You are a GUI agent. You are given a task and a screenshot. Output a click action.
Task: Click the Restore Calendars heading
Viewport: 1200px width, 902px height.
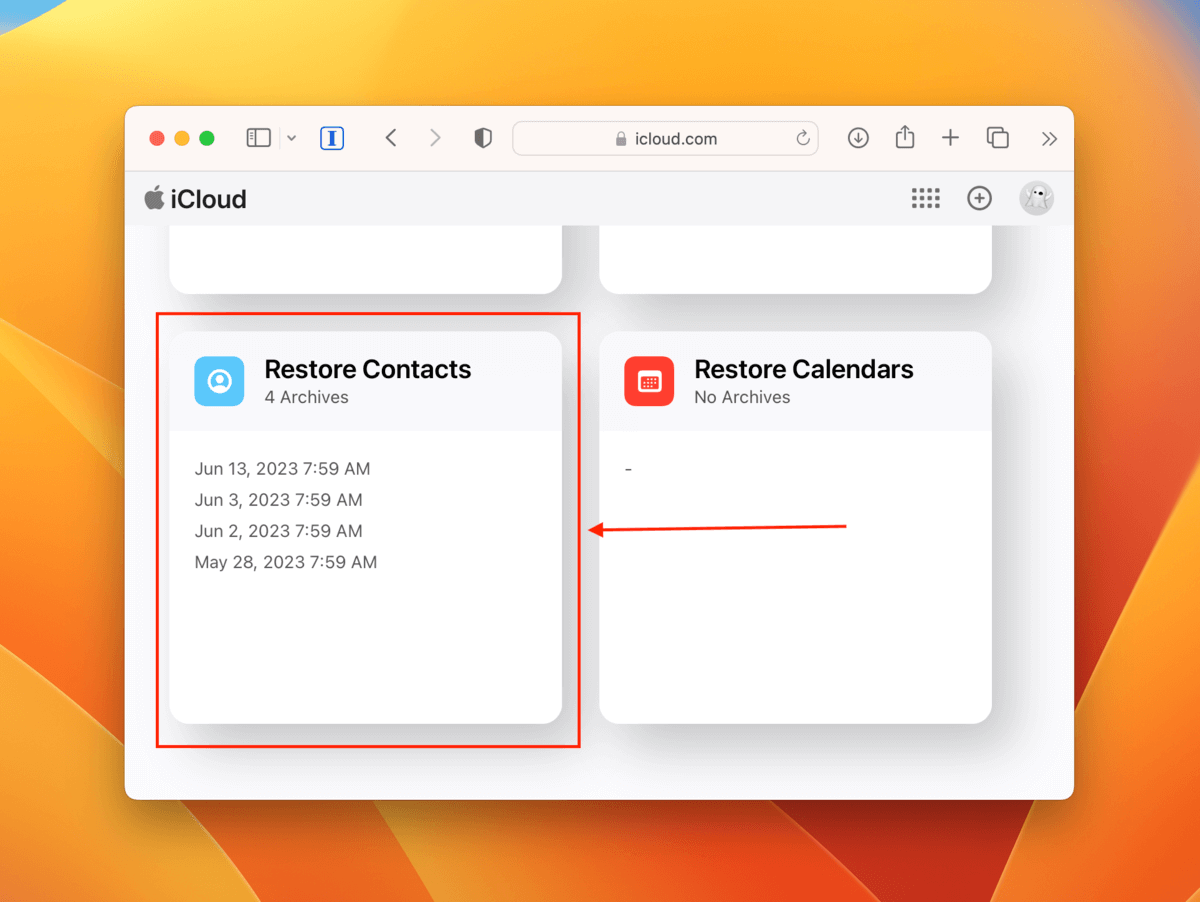[804, 369]
